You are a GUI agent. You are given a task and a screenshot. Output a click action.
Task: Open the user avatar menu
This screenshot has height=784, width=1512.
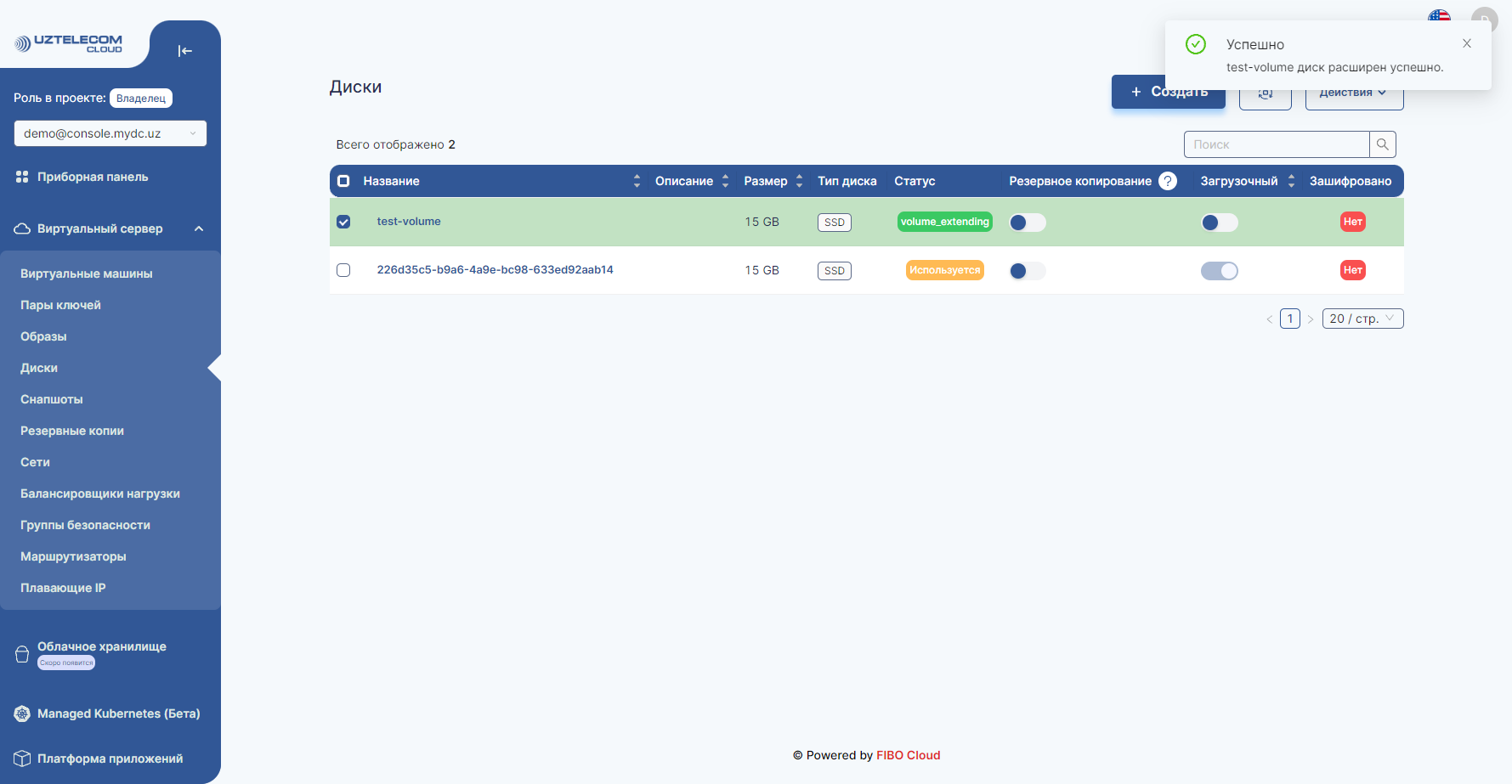pyautogui.click(x=1485, y=15)
